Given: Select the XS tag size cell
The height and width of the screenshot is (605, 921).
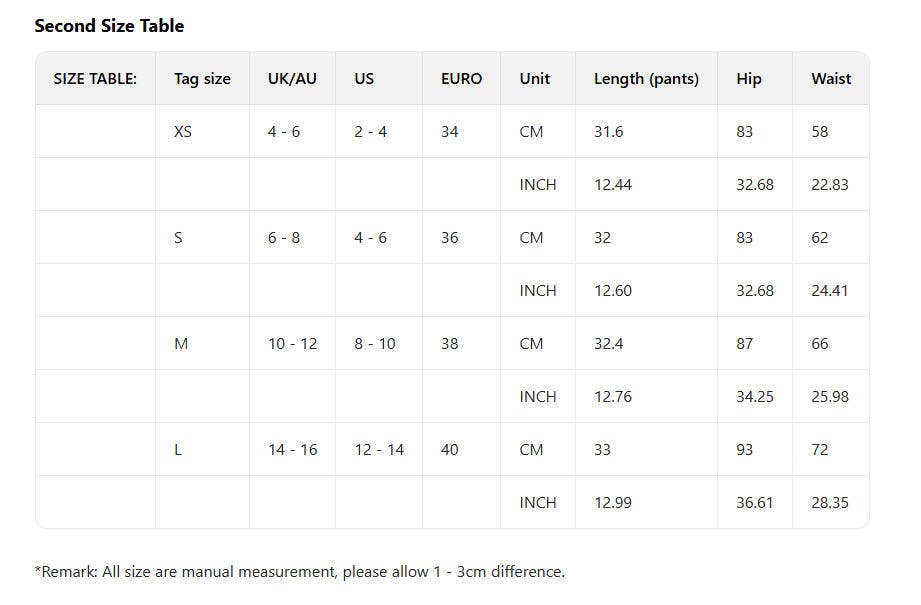Looking at the screenshot, I should pos(183,132).
